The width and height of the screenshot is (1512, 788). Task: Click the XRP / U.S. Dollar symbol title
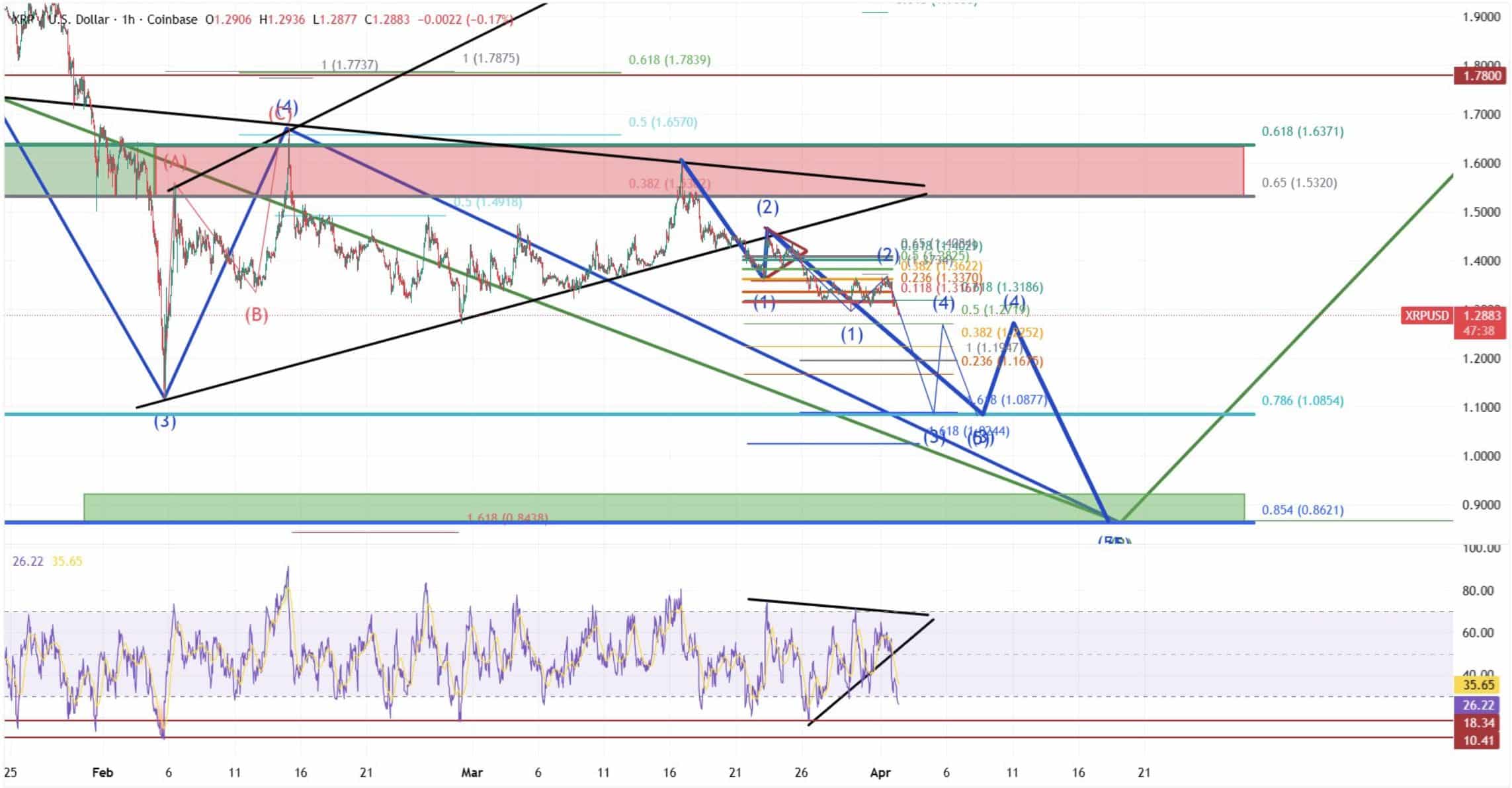pyautogui.click(x=61, y=19)
